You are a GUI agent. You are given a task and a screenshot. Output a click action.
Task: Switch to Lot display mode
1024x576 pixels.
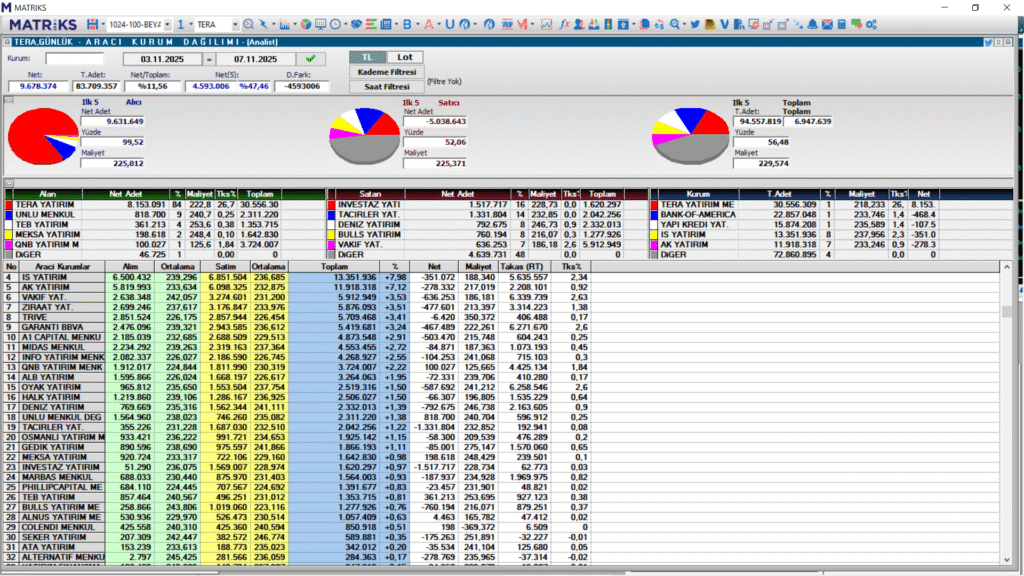405,57
